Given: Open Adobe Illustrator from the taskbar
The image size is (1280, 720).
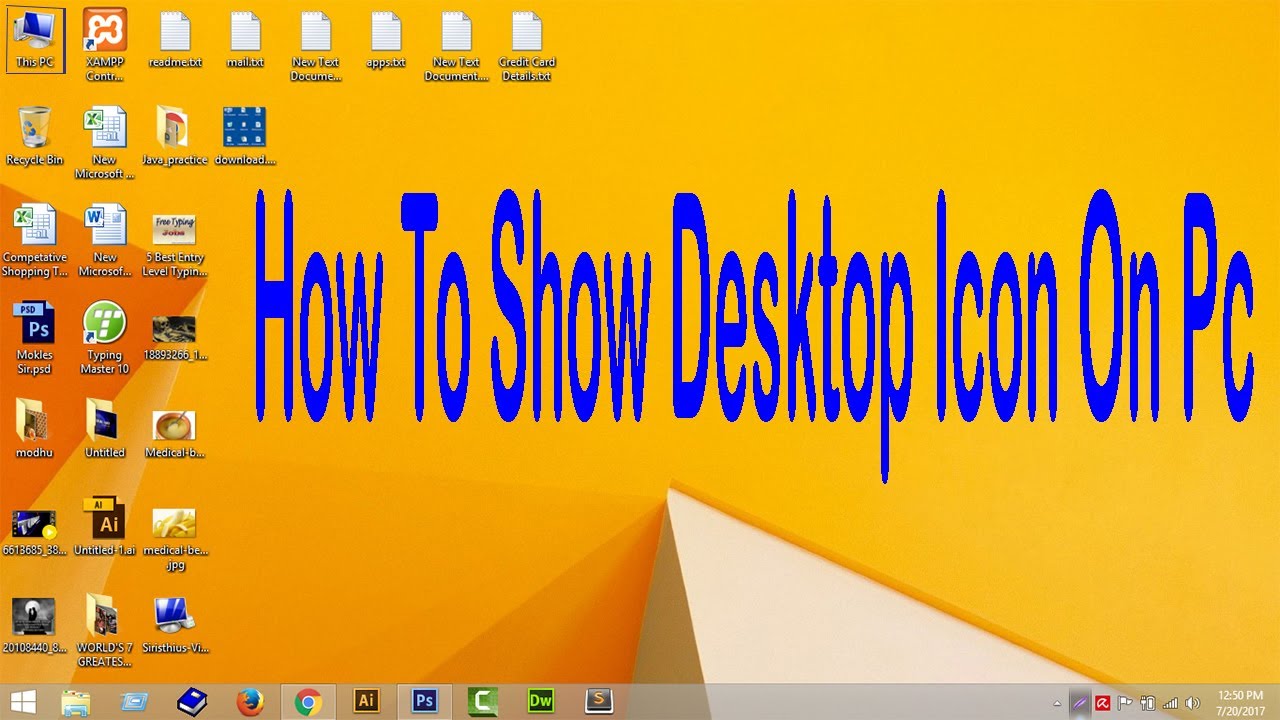Looking at the screenshot, I should (x=366, y=701).
